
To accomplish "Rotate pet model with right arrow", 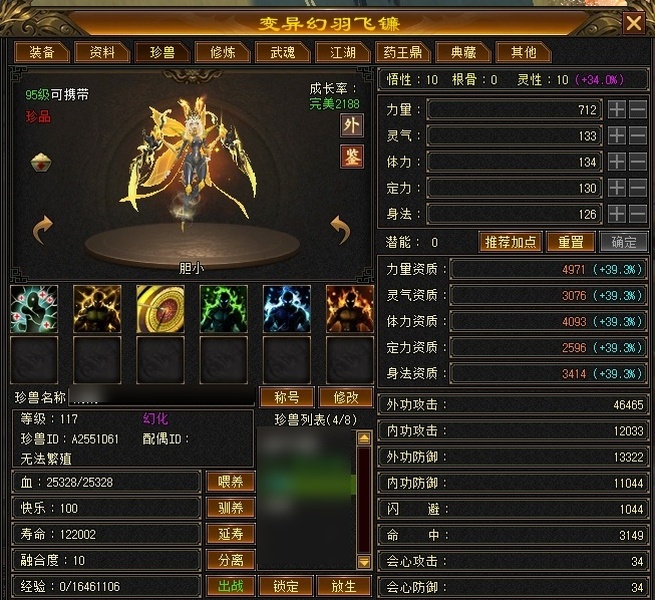I will 340,229.
